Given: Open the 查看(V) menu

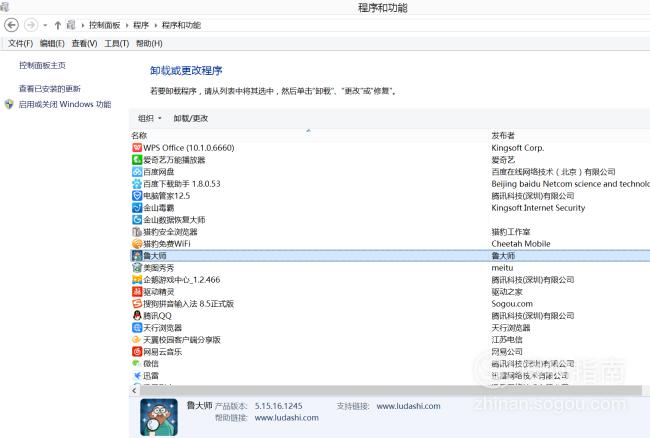Looking at the screenshot, I should 85,44.
